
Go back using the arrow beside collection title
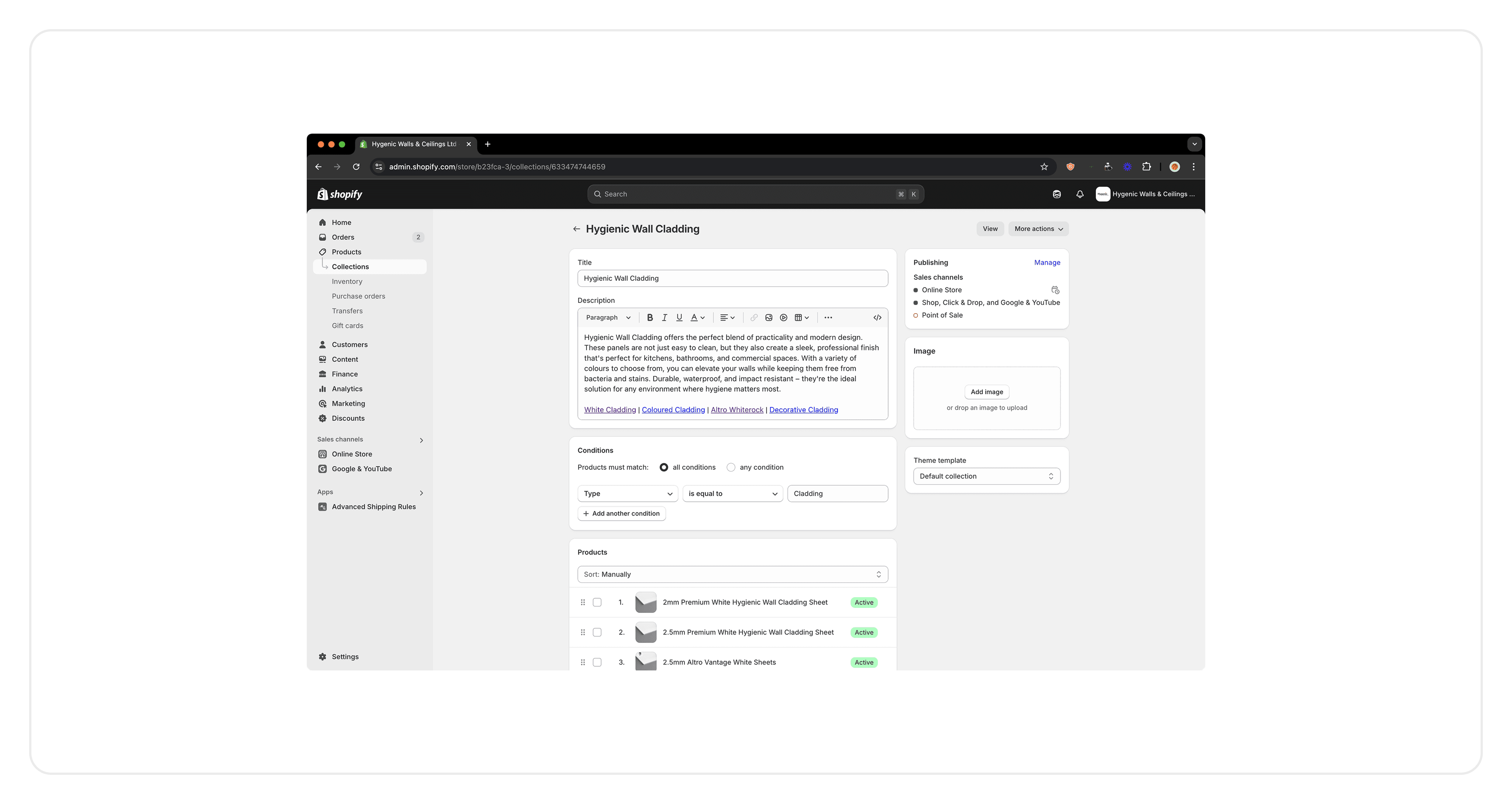[x=576, y=229]
